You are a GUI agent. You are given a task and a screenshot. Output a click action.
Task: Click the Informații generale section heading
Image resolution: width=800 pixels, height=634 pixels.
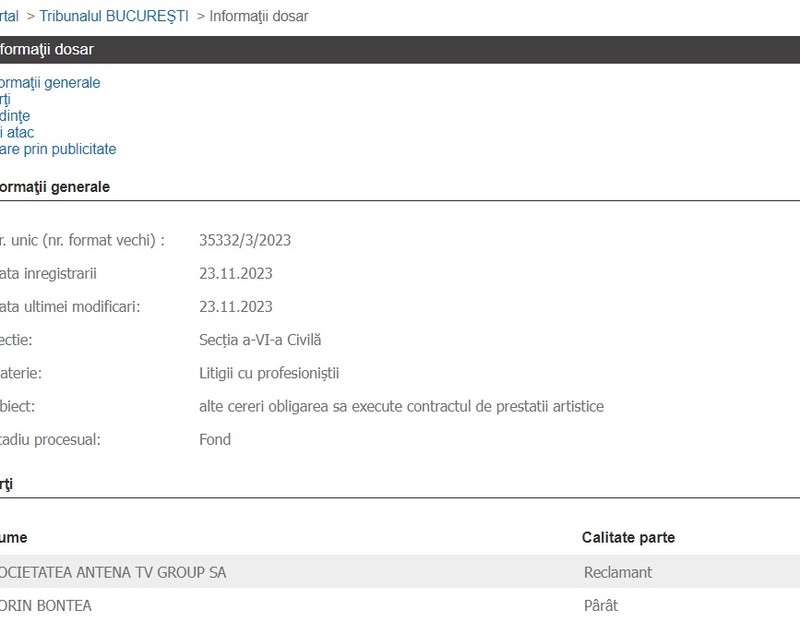[x=55, y=187]
